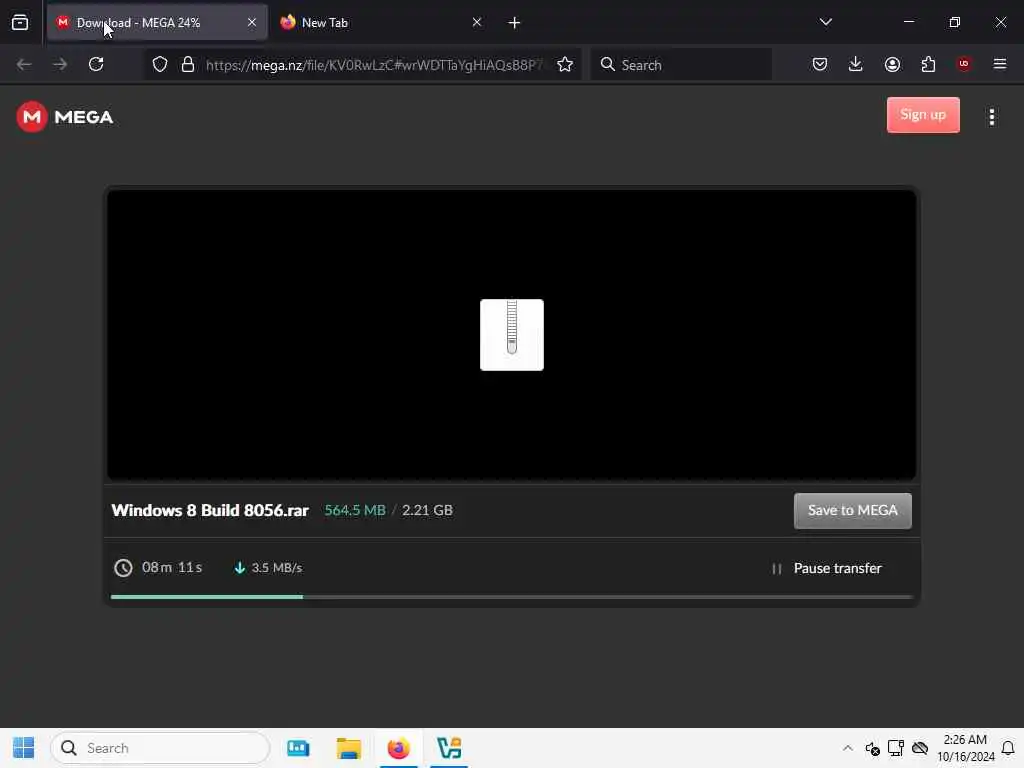Click the muted volume tray icon
The image size is (1024, 768).
coord(872,748)
